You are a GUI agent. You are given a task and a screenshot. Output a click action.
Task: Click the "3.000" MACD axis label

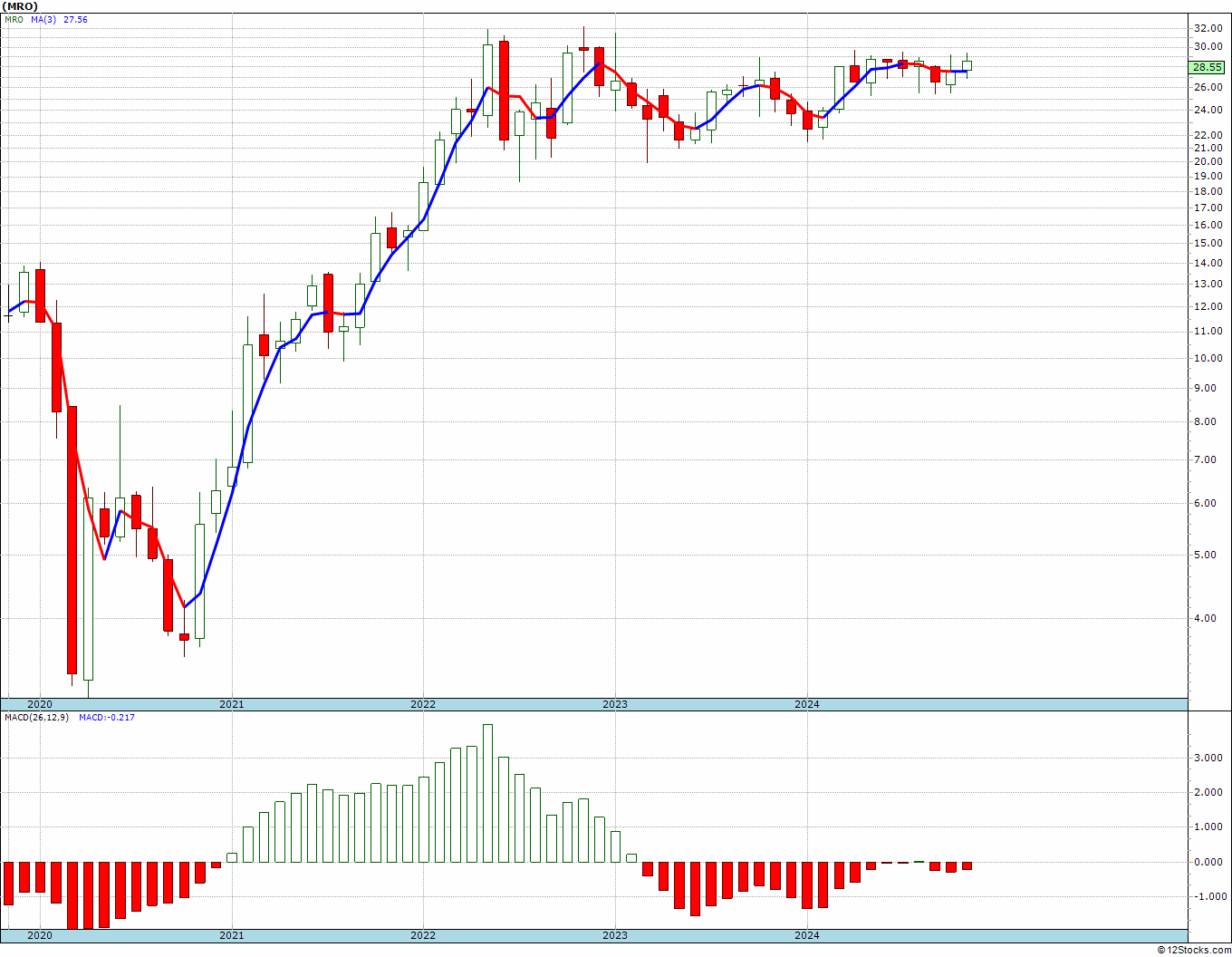(1209, 758)
